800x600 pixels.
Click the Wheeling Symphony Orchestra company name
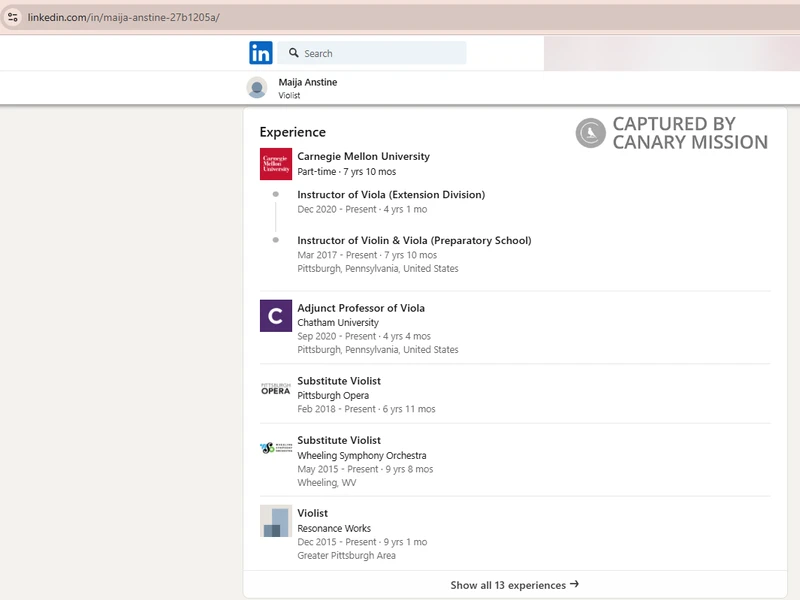coord(362,455)
